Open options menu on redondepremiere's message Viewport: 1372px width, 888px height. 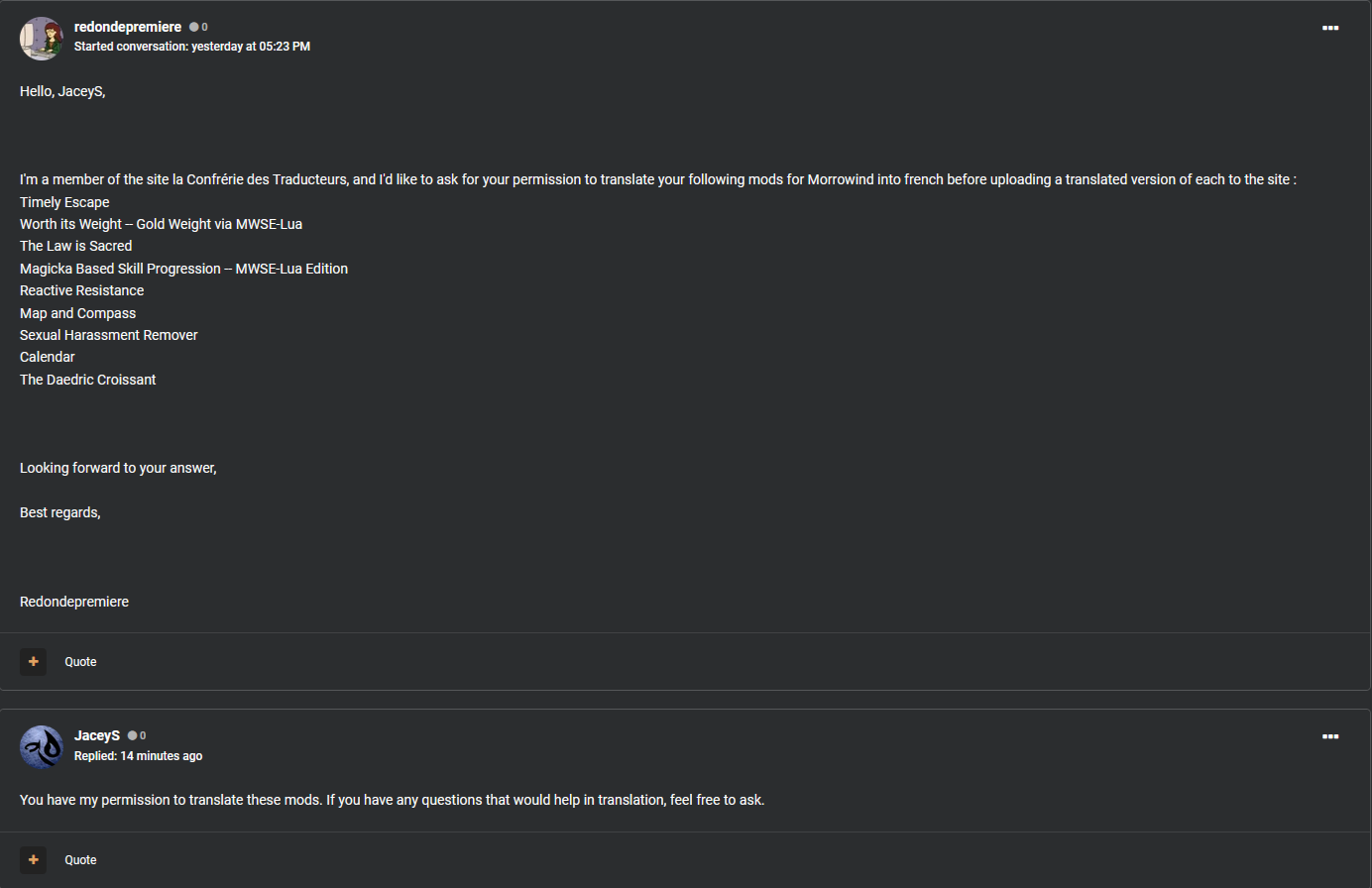1330,28
